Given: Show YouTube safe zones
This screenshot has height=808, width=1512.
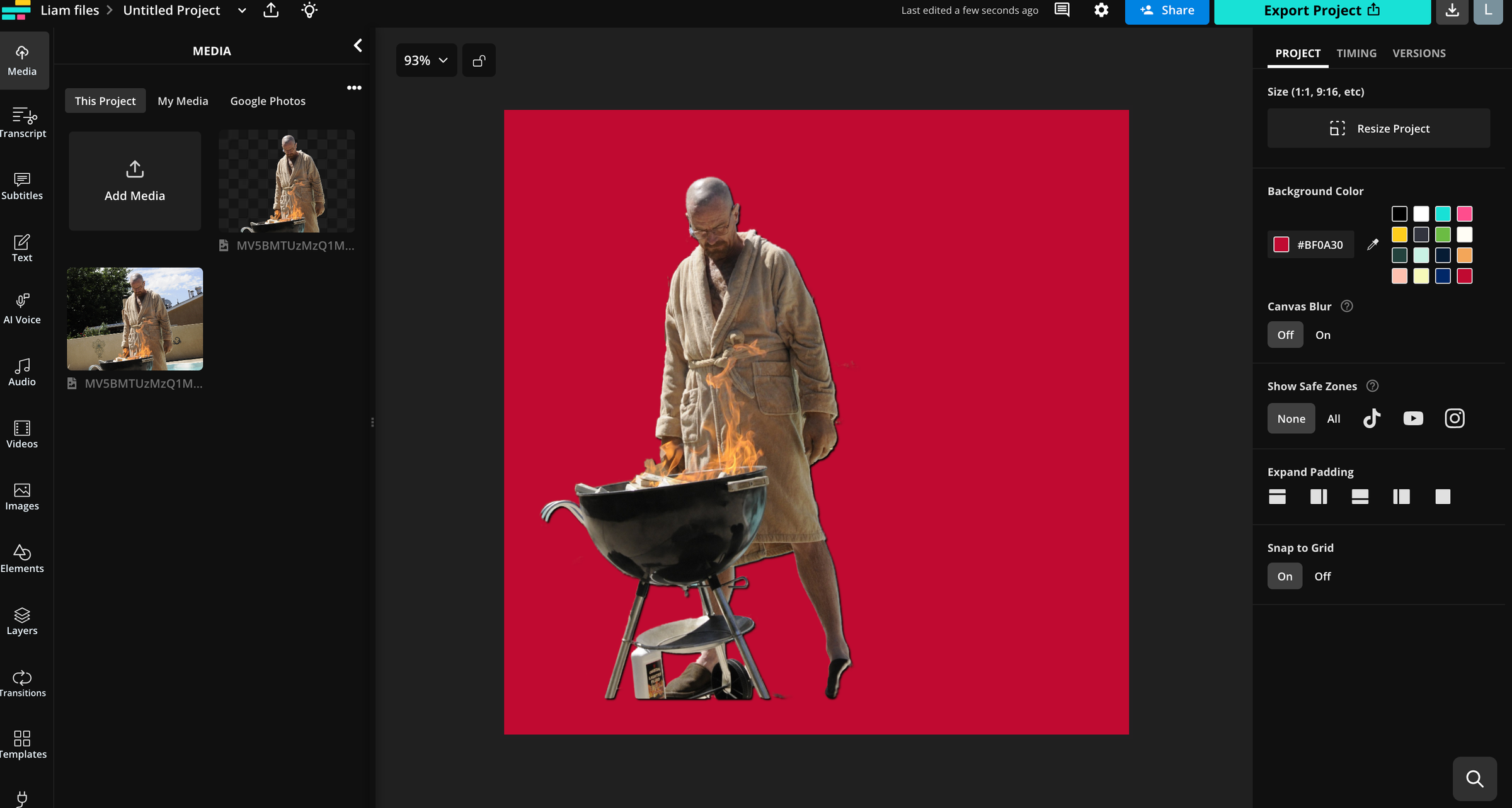Looking at the screenshot, I should (x=1413, y=418).
